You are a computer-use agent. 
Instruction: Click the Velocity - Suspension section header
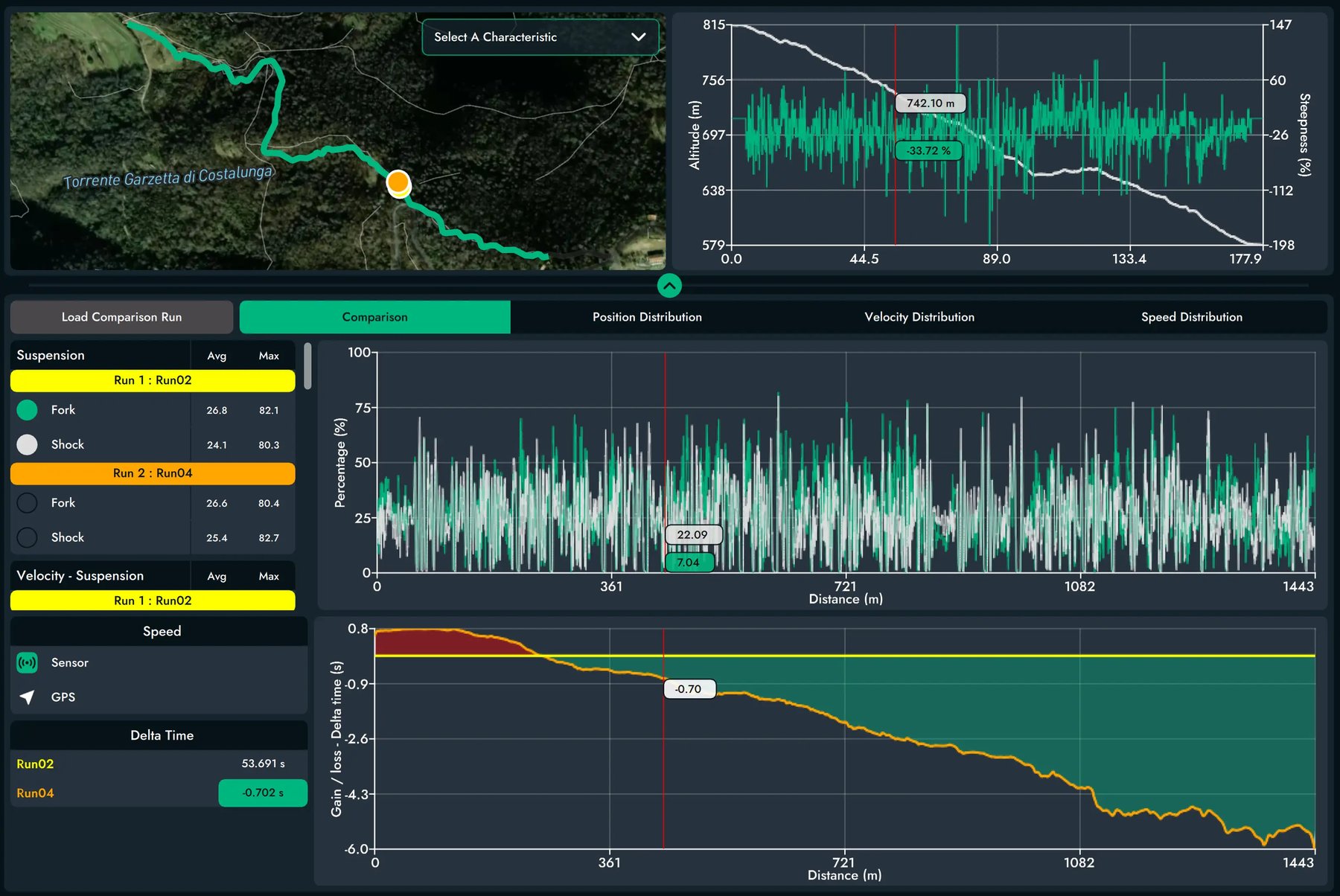point(80,576)
